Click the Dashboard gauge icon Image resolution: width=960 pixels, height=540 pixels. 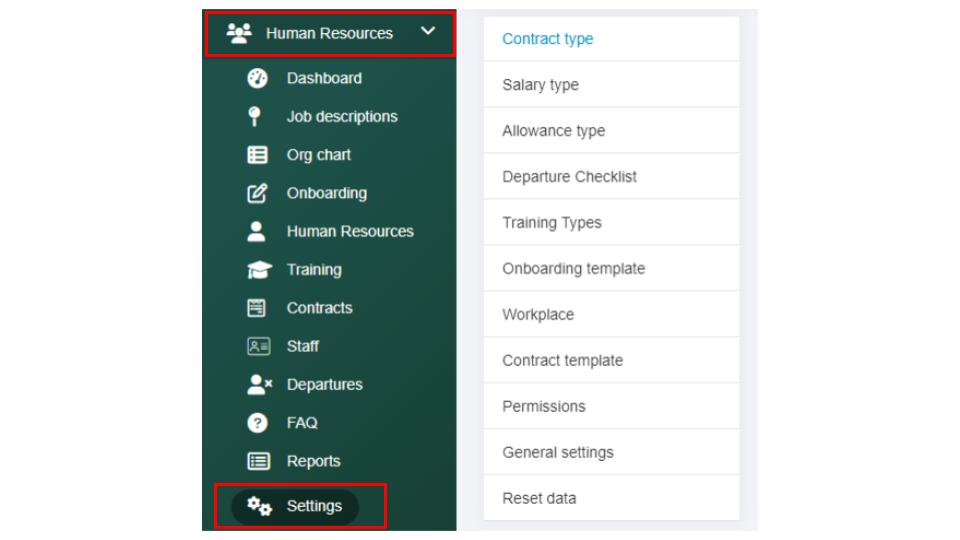[x=257, y=78]
